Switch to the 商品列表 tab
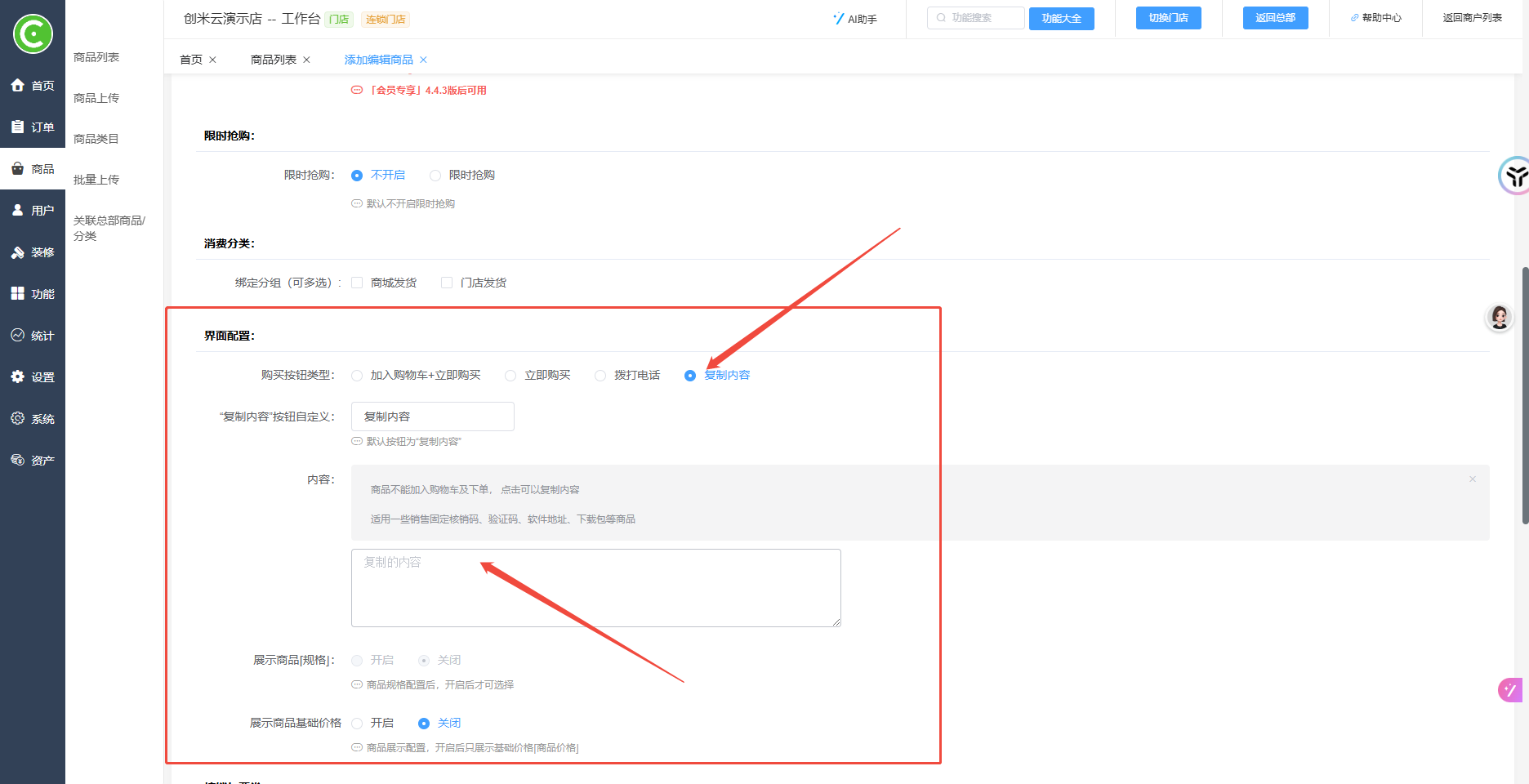The width and height of the screenshot is (1529, 784). click(x=273, y=60)
